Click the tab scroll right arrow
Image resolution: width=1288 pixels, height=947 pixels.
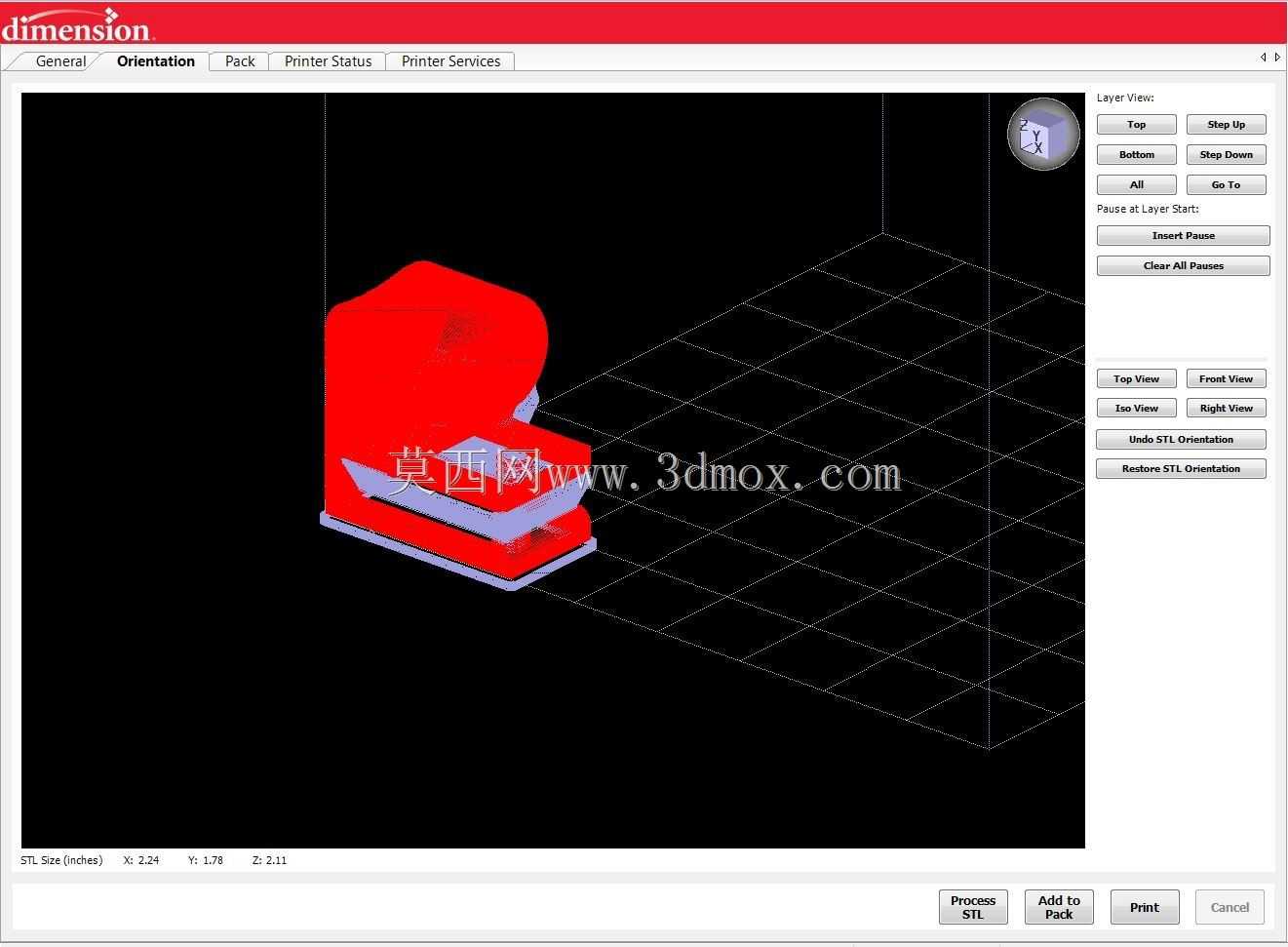[1277, 58]
